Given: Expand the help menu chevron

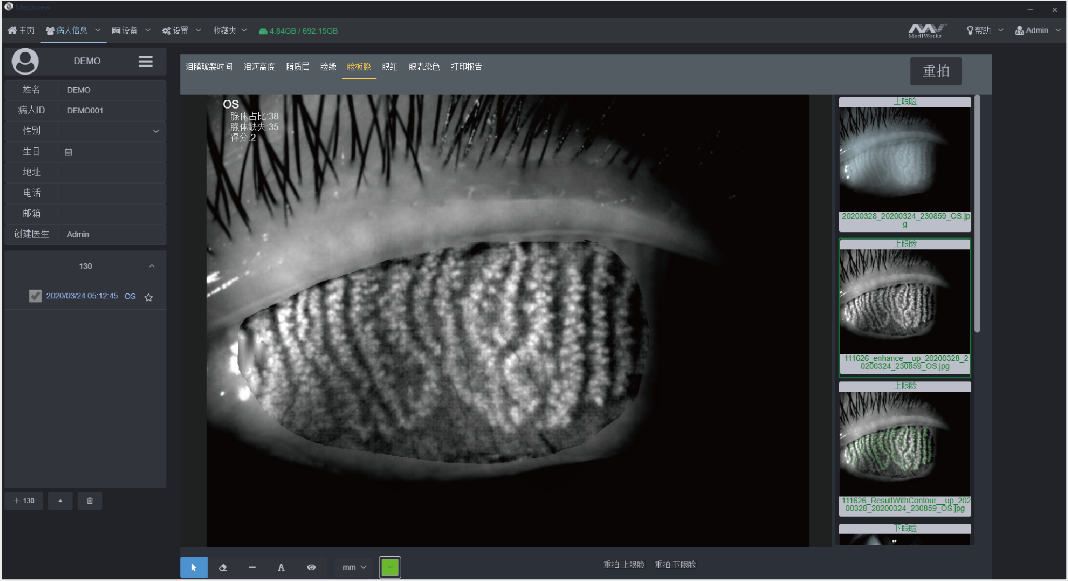Looking at the screenshot, I should point(1001,30).
